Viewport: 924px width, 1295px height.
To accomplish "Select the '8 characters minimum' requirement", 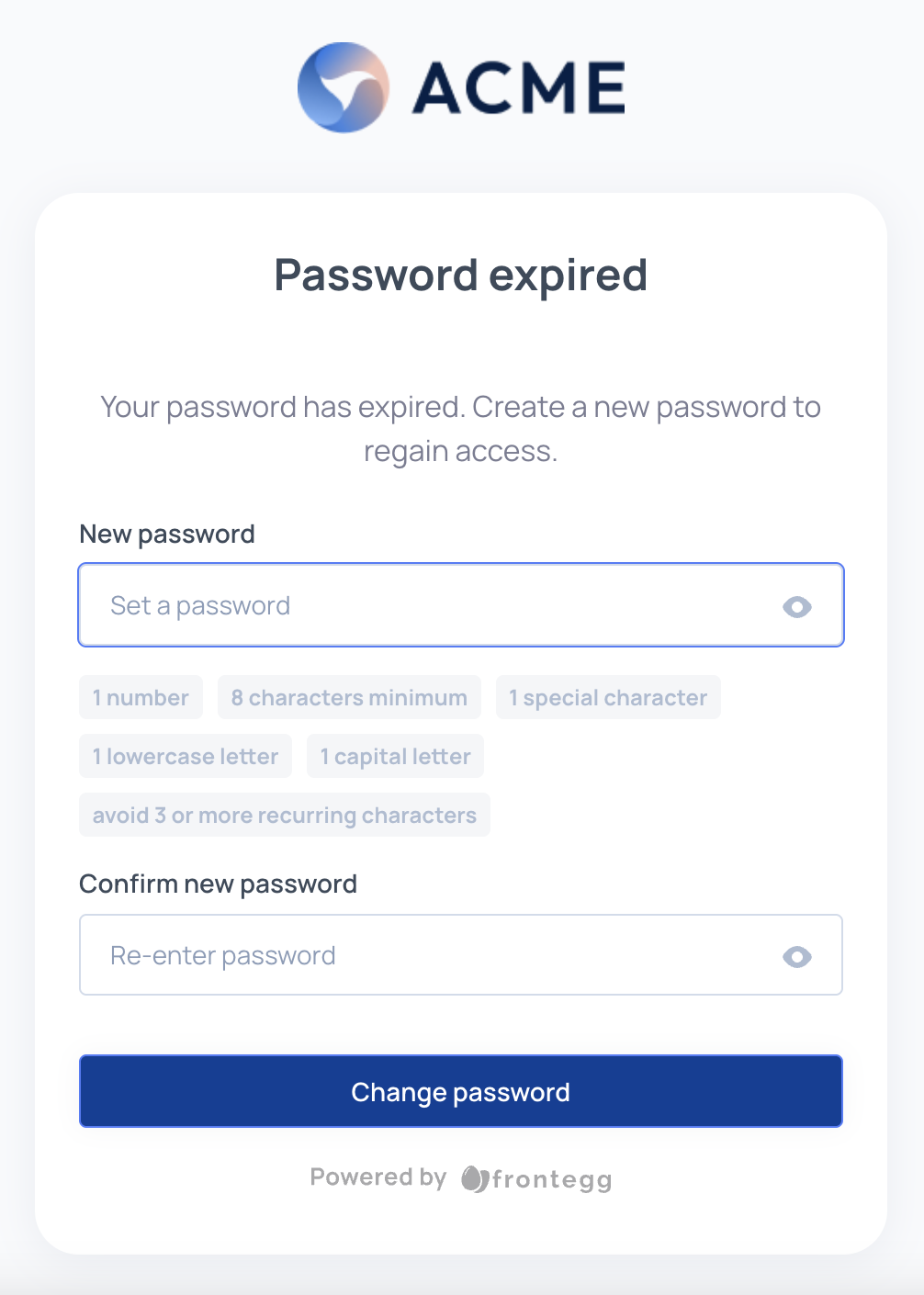I will (x=349, y=697).
